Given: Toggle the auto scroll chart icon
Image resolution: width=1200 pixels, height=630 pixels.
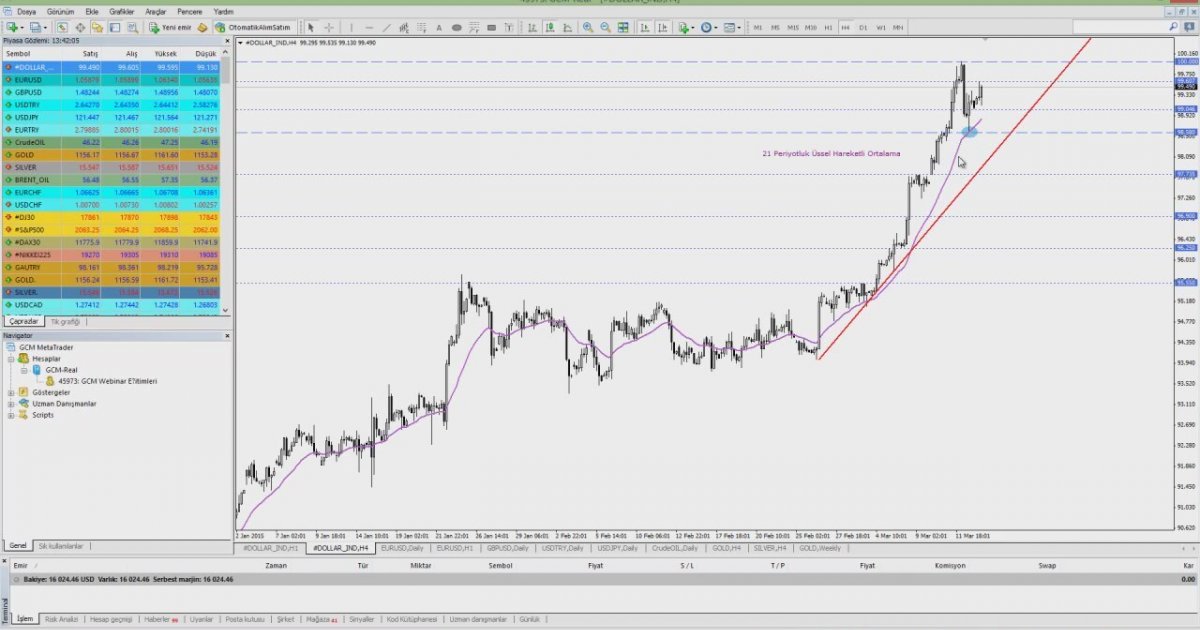Looking at the screenshot, I should point(645,28).
